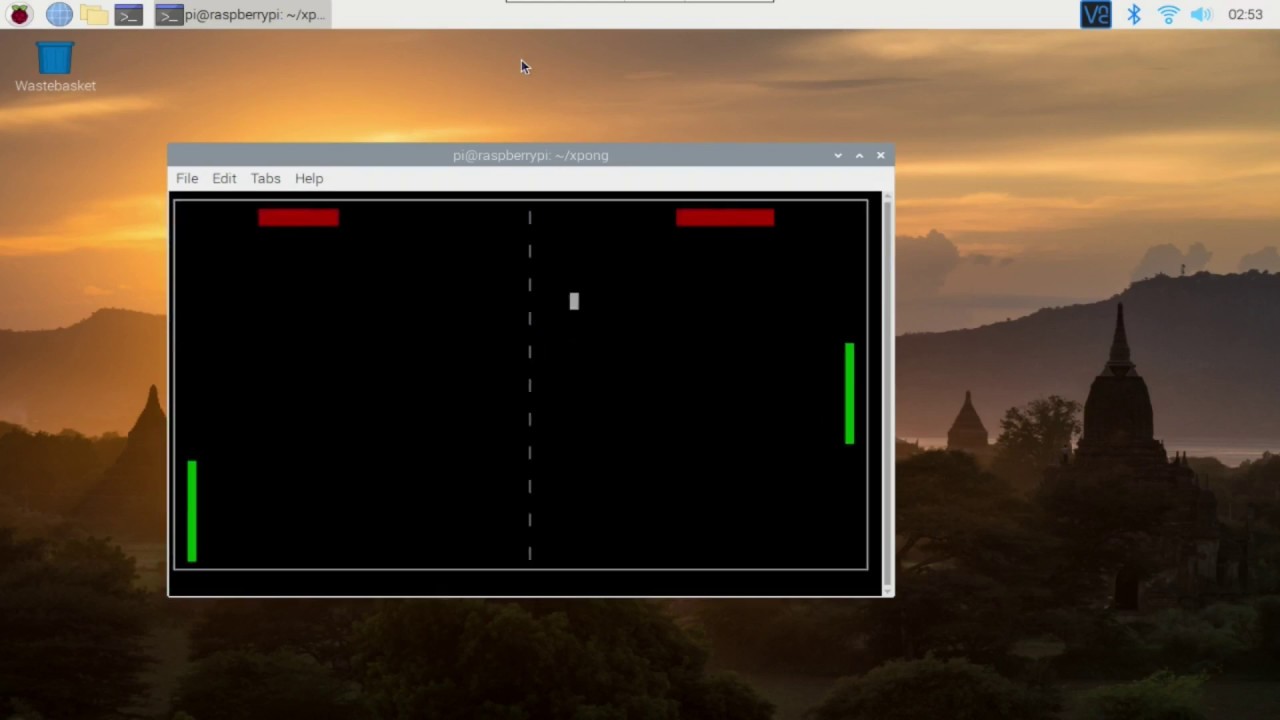This screenshot has width=1280, height=720.
Task: Click the left green pong paddle
Action: [192, 511]
